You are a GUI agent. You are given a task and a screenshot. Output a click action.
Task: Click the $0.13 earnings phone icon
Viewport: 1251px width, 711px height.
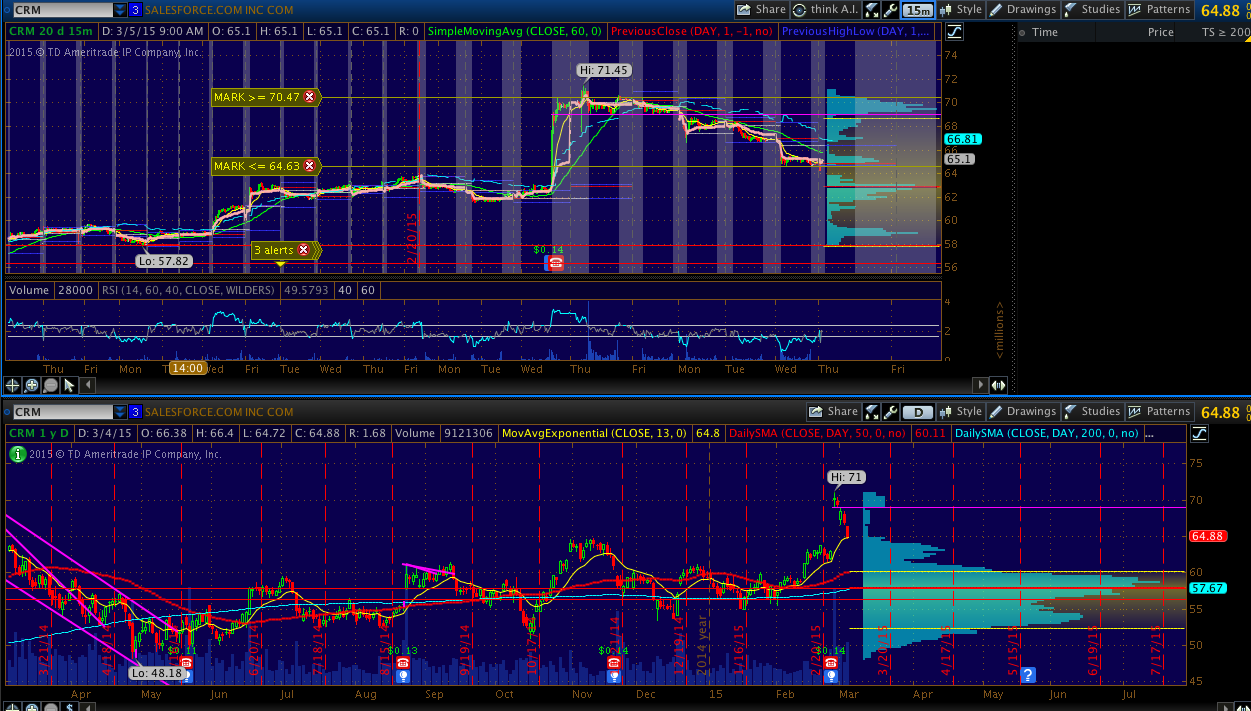coord(402,662)
